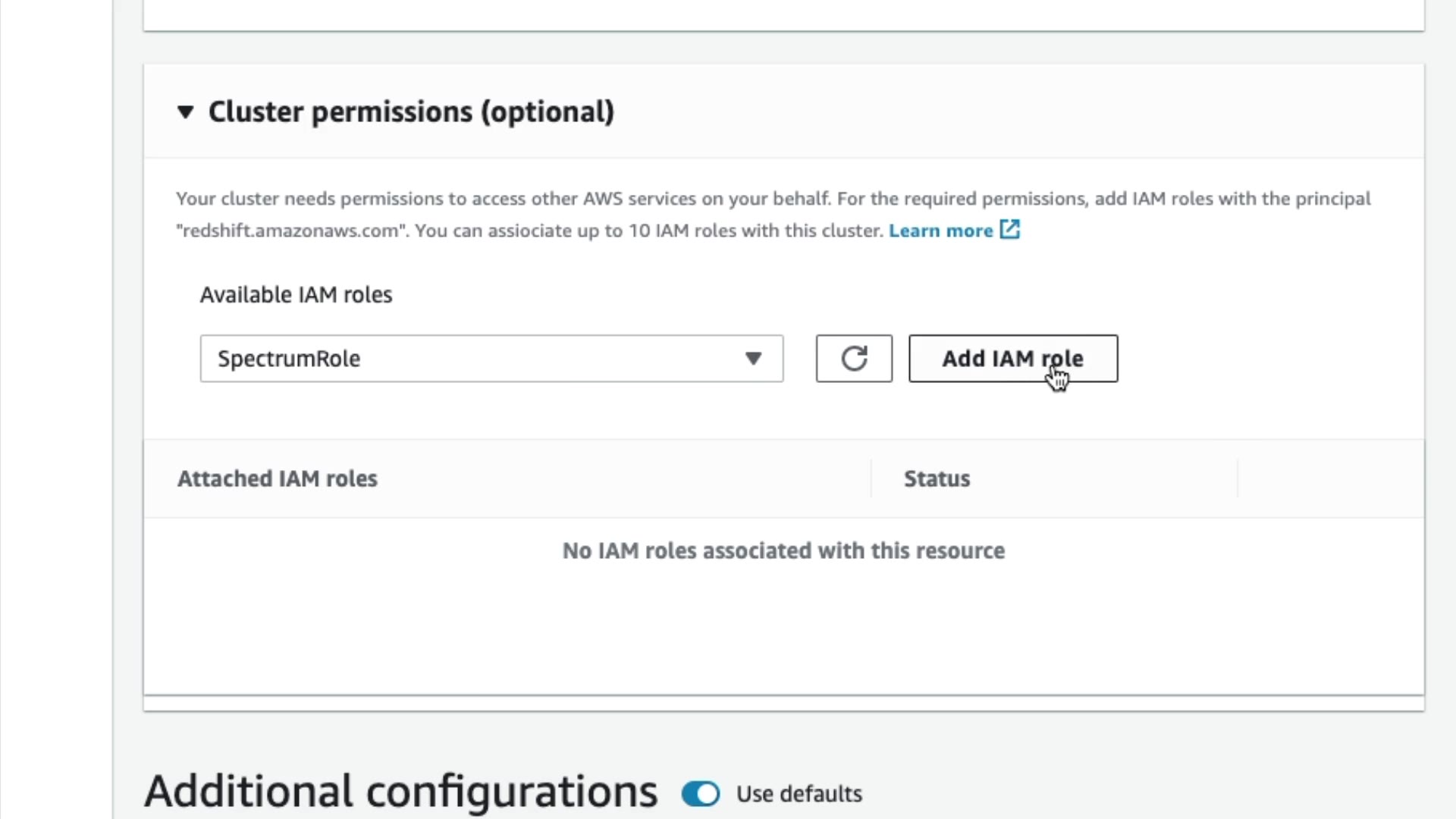1456x819 pixels.
Task: Toggle the Use defaults switch
Action: coord(700,794)
